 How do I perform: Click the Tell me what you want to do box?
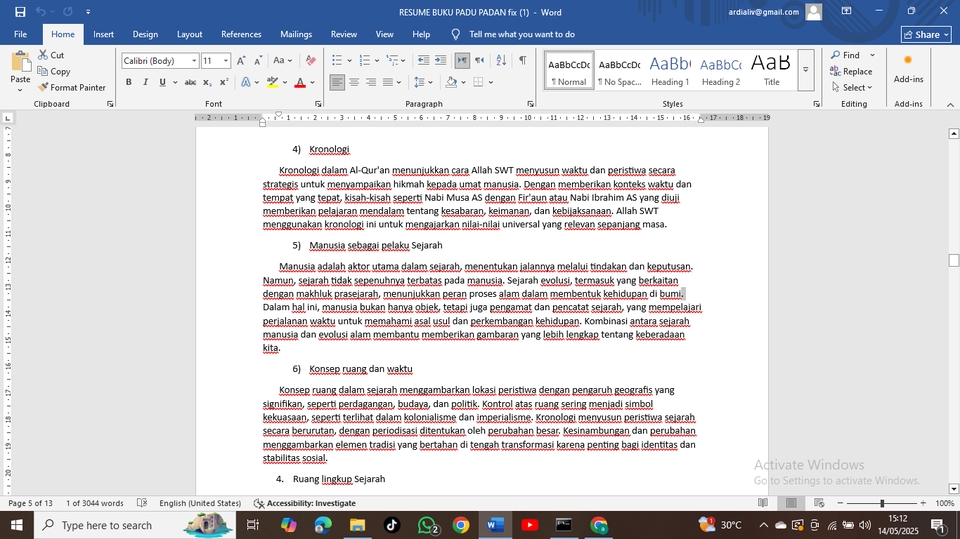point(522,34)
